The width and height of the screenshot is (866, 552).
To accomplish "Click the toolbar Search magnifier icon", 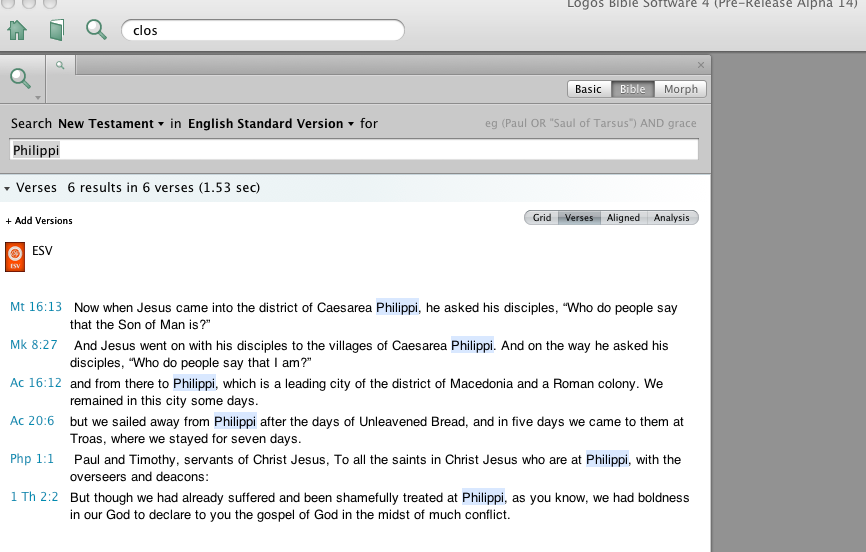I will pyautogui.click(x=96, y=29).
